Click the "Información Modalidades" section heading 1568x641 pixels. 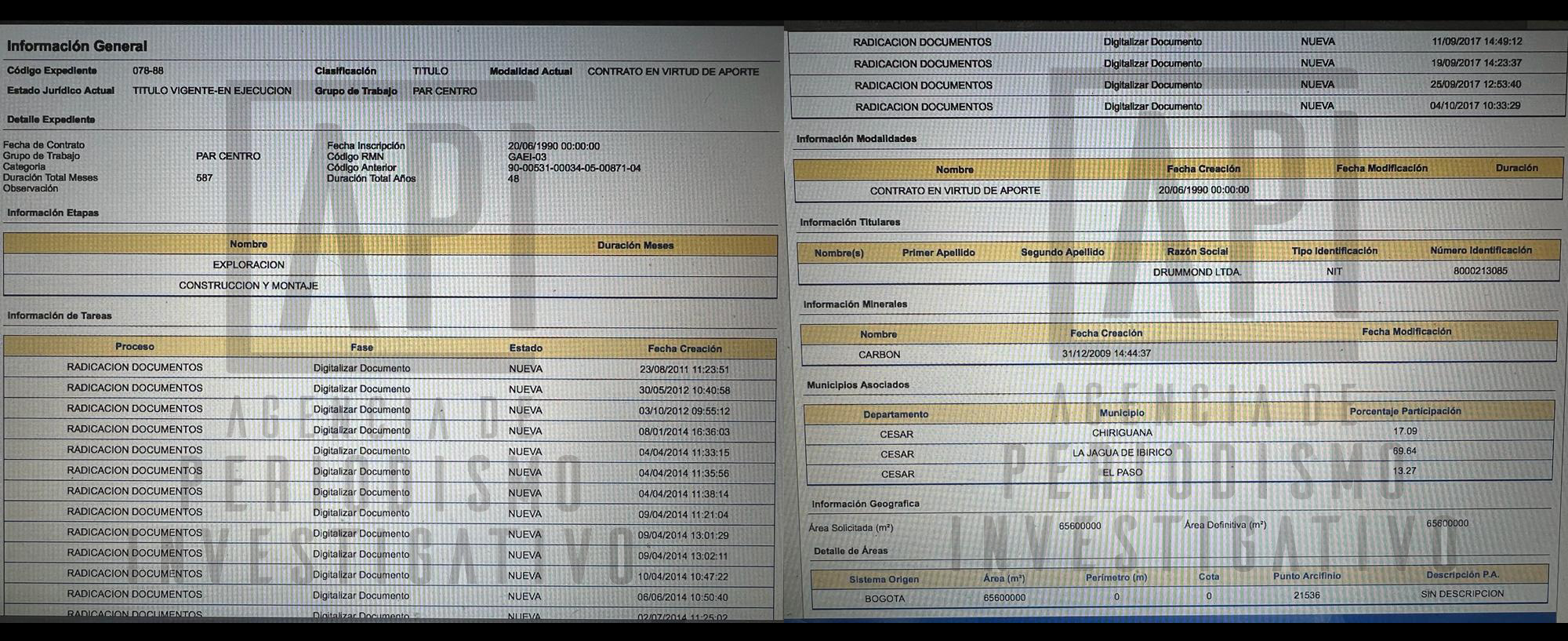[x=856, y=139]
